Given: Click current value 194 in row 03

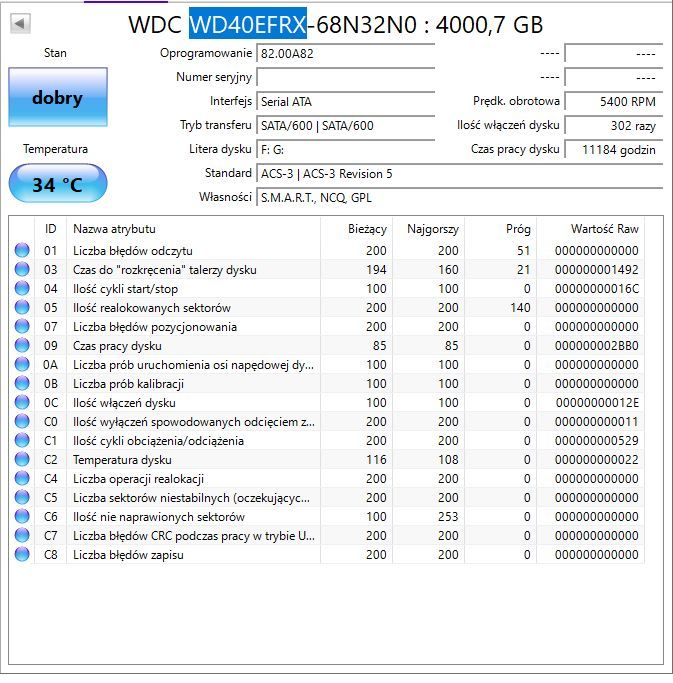Looking at the screenshot, I should (x=376, y=270).
